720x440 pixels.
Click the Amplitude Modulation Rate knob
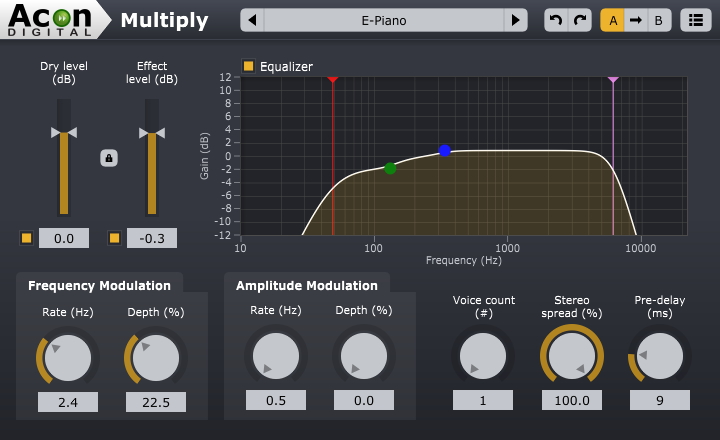coord(276,356)
